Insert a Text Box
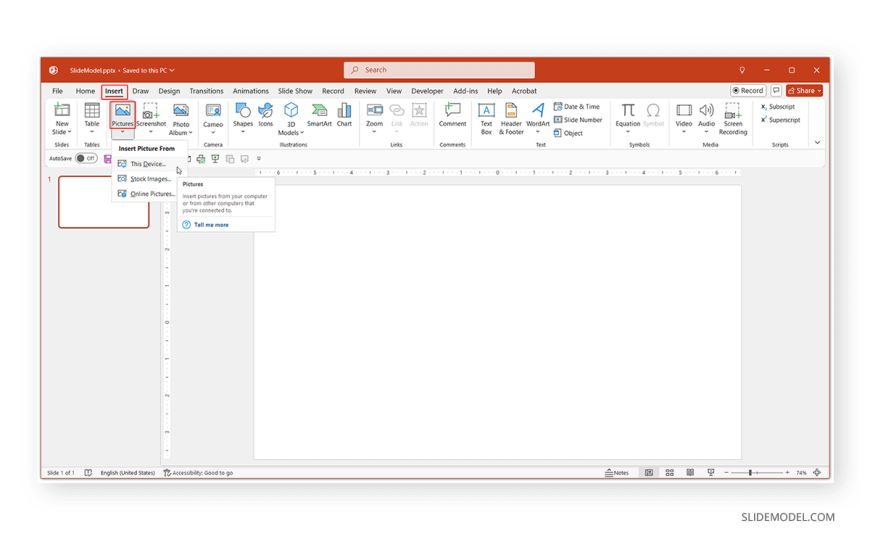The width and height of the screenshot is (870, 539). coord(486,119)
